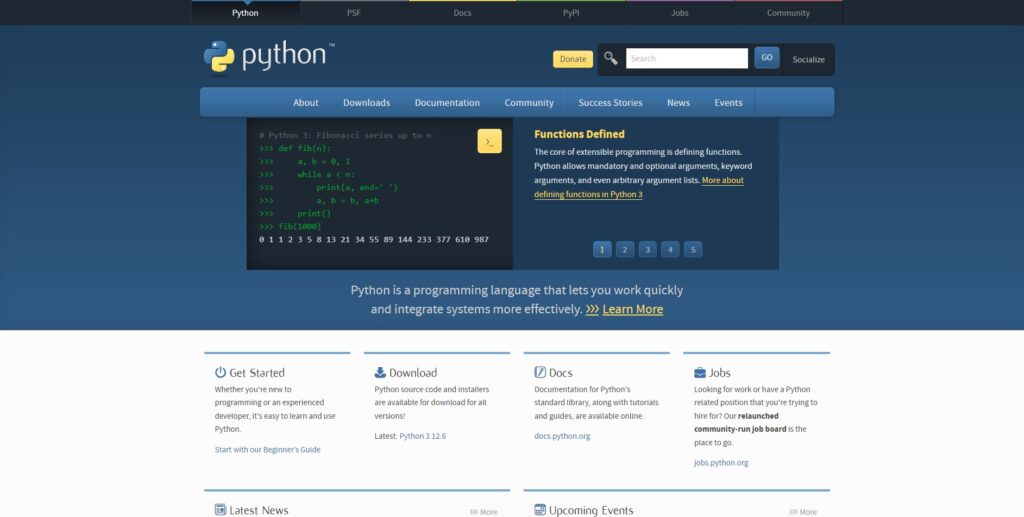Click the relaunched community-run job board text

(740, 422)
